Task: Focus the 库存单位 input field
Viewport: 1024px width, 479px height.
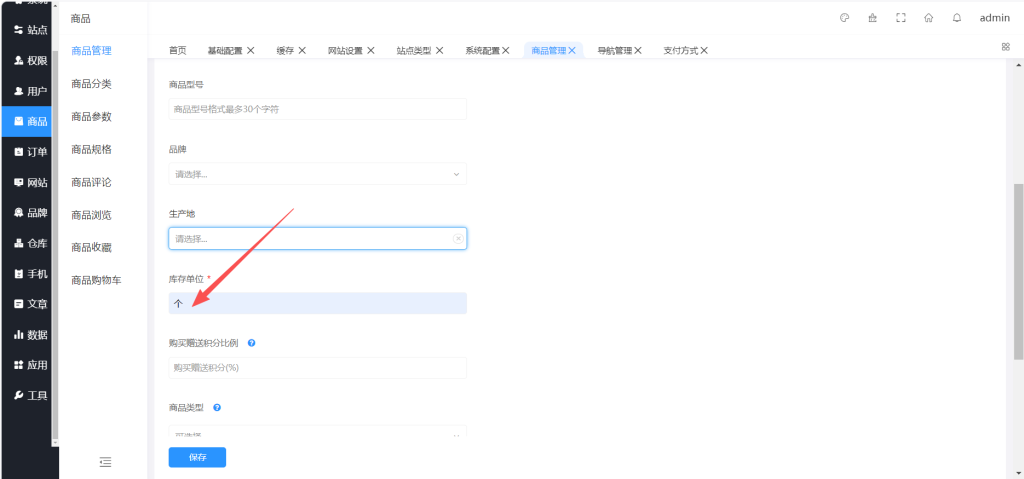Action: [317, 303]
